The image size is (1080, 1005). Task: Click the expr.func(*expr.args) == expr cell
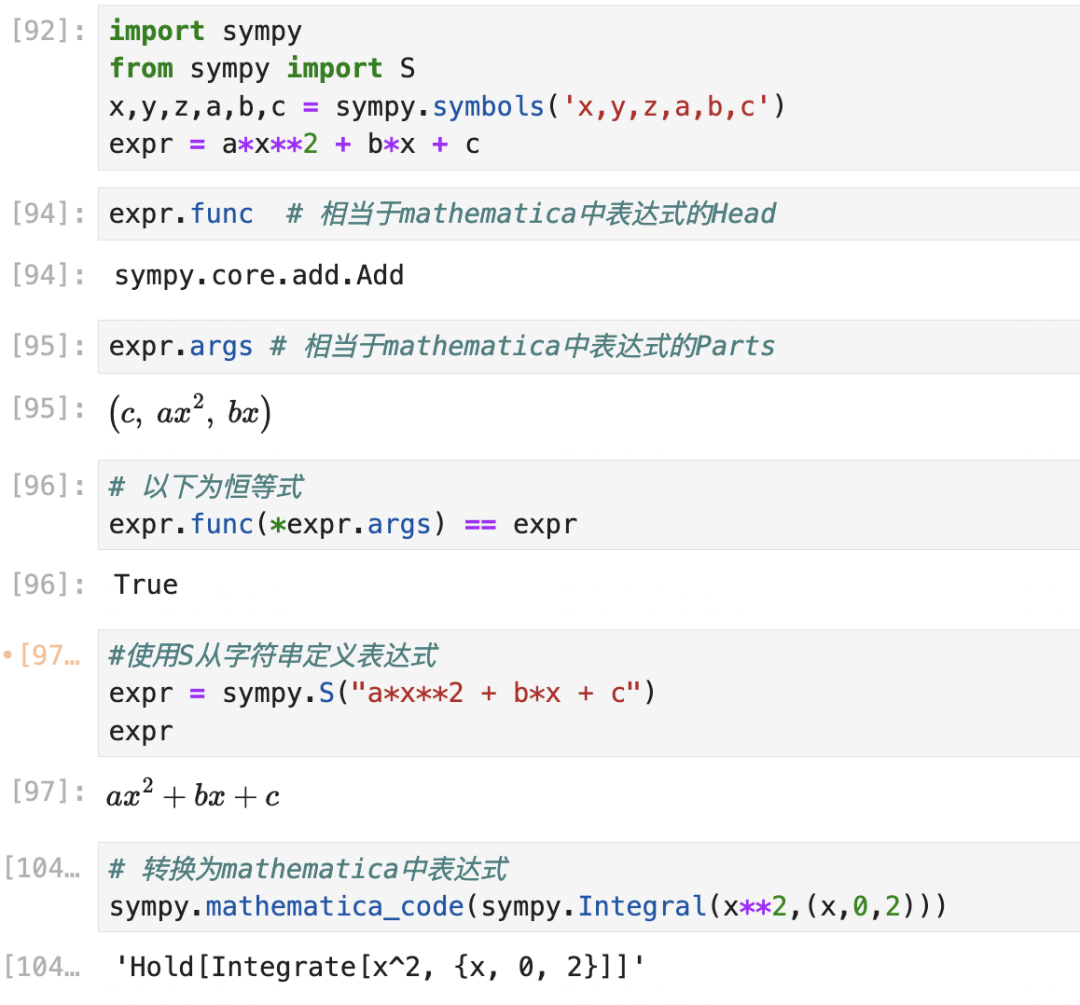pyautogui.click(x=588, y=505)
